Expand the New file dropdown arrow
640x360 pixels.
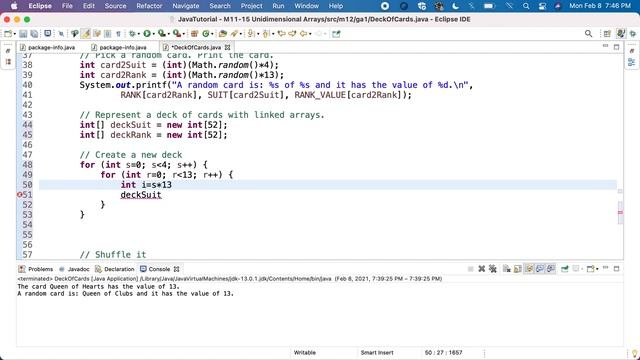[15, 34]
